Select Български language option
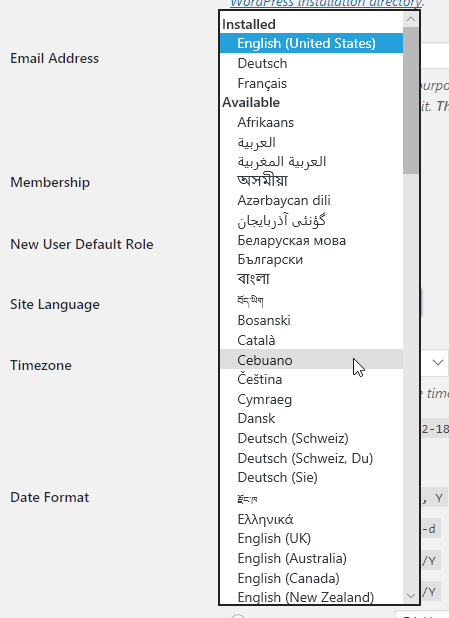Viewport: 449px width, 618px height. pos(311,260)
